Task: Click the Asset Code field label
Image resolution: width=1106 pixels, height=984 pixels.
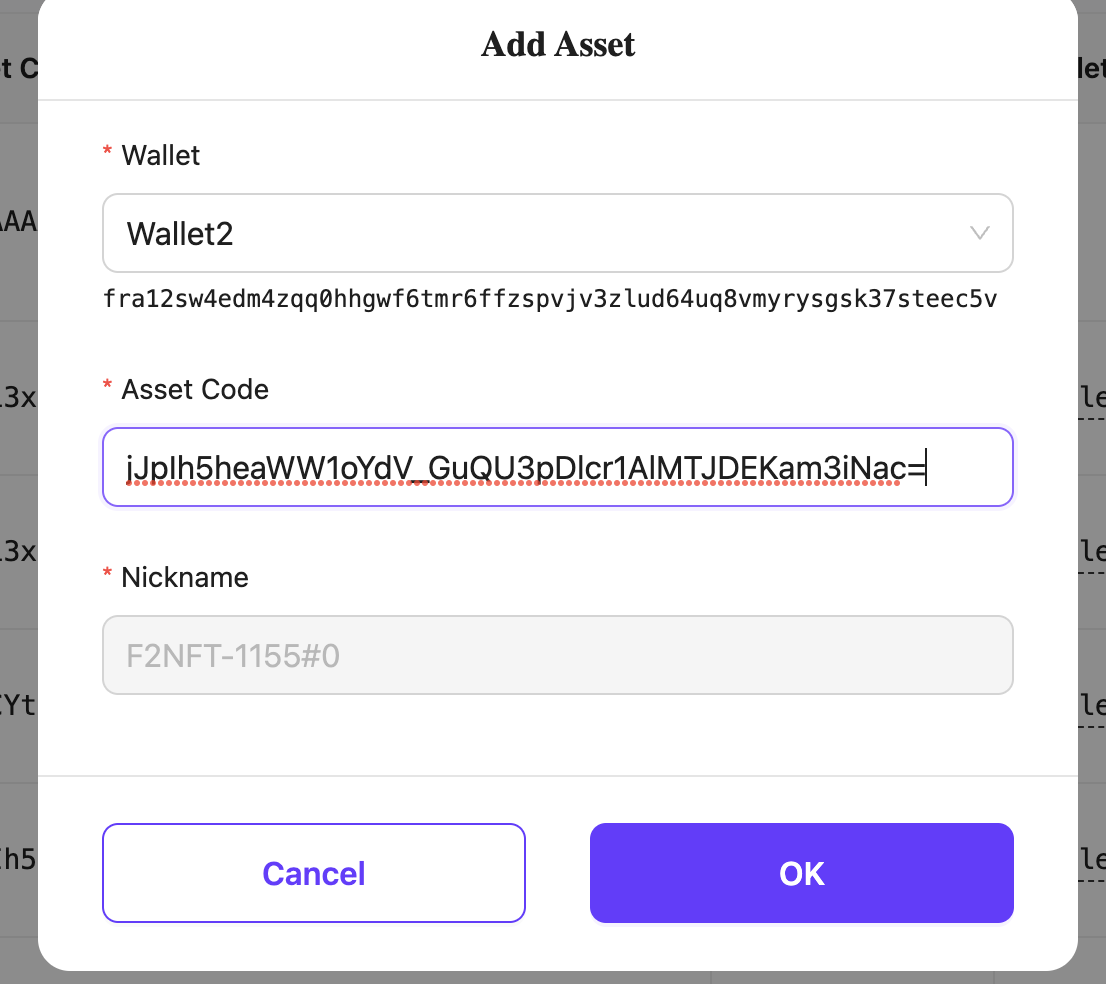Action: point(195,389)
